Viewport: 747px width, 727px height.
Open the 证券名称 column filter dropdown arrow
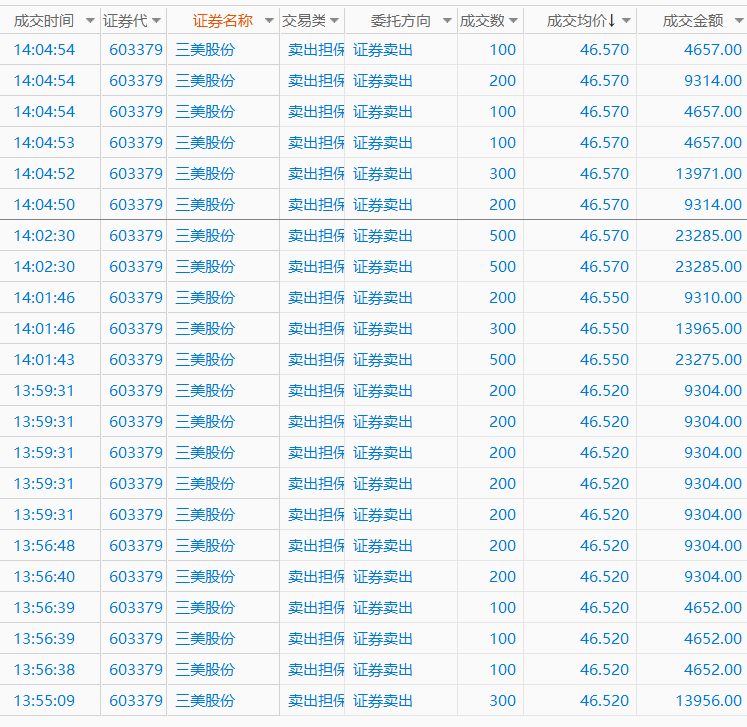tap(269, 21)
